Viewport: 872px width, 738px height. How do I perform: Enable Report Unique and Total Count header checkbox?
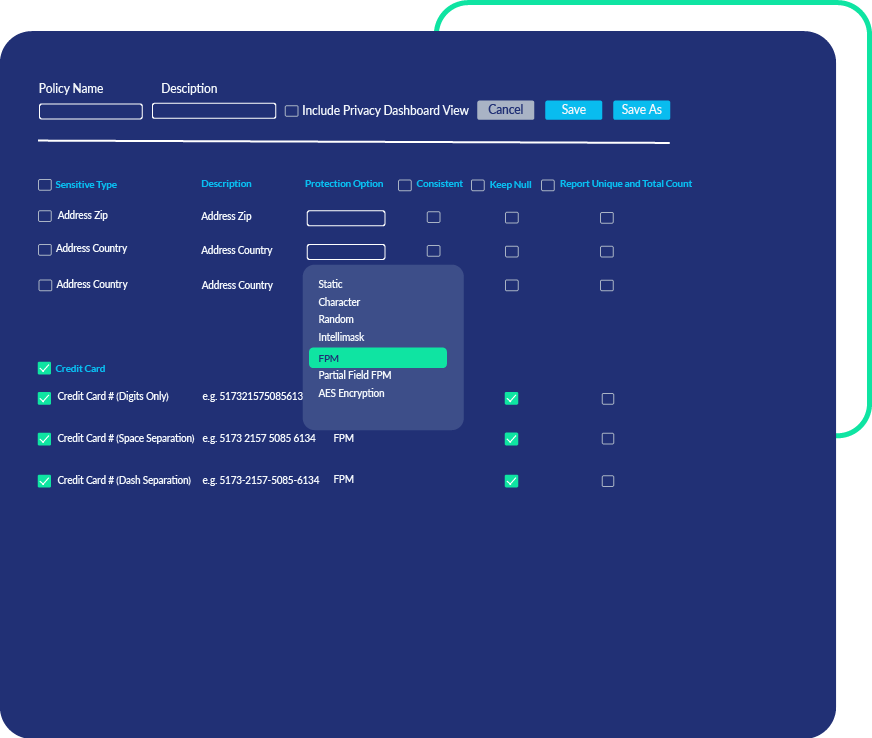[x=547, y=184]
